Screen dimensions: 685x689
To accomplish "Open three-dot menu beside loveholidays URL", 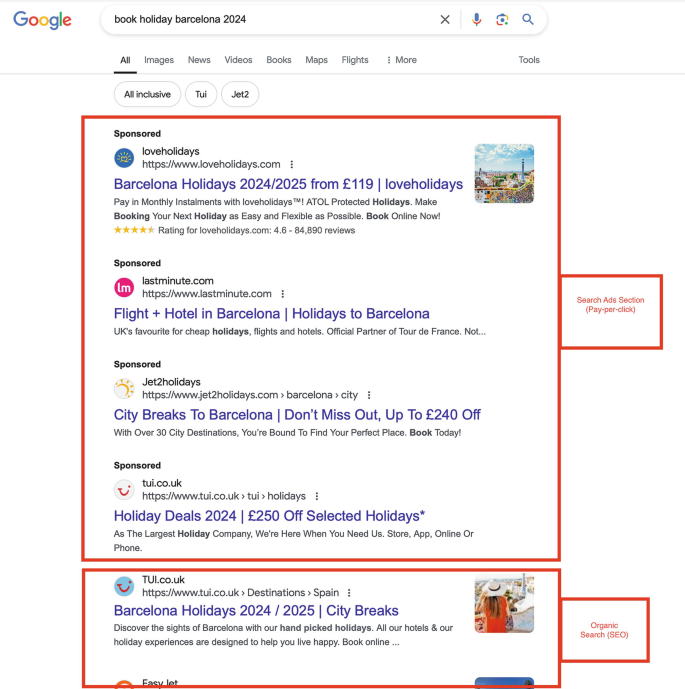I will 292,164.
